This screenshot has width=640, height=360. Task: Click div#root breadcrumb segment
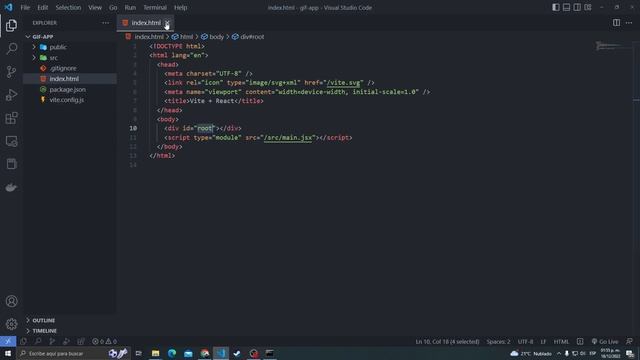tap(252, 37)
